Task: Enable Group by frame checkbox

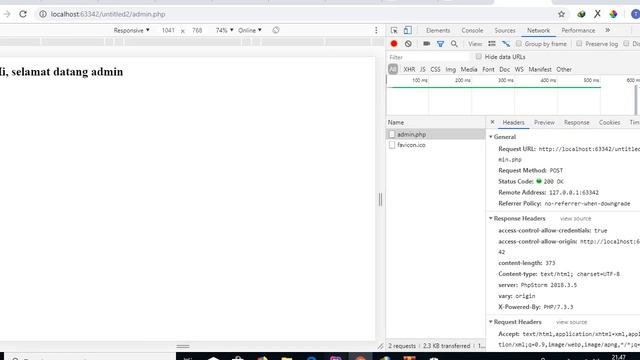Action: coord(519,43)
